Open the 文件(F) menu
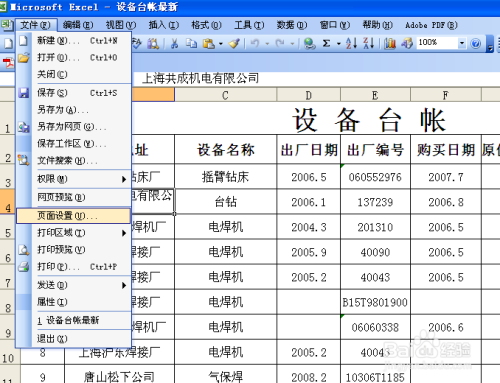Viewport: 500px width, 383px height. (35, 25)
